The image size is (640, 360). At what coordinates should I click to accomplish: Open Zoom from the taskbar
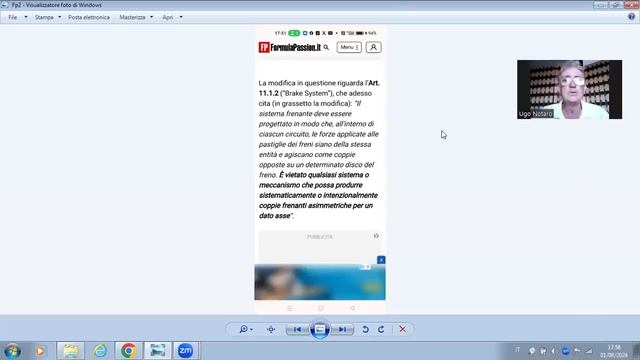186,351
